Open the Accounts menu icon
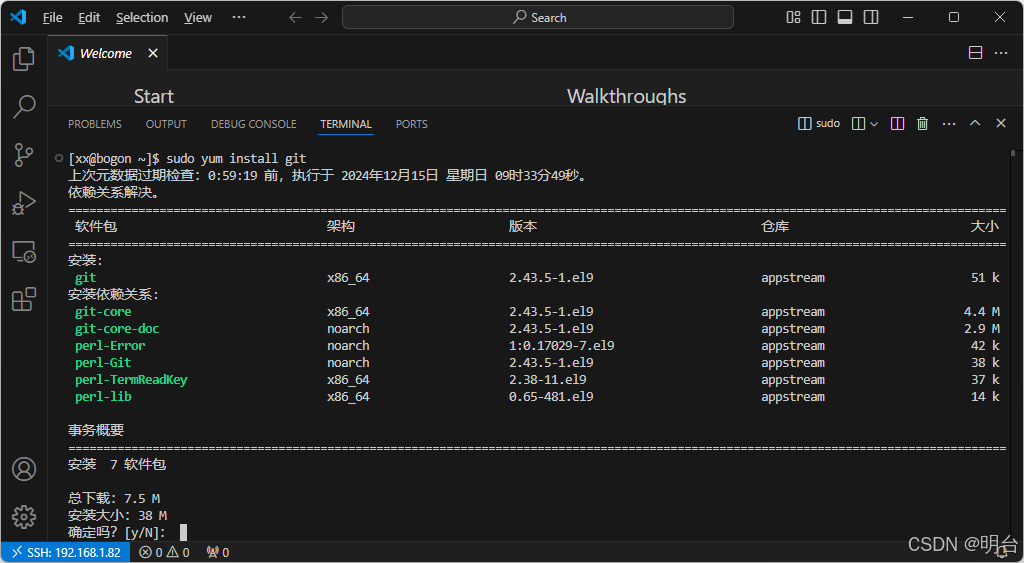 pos(24,469)
